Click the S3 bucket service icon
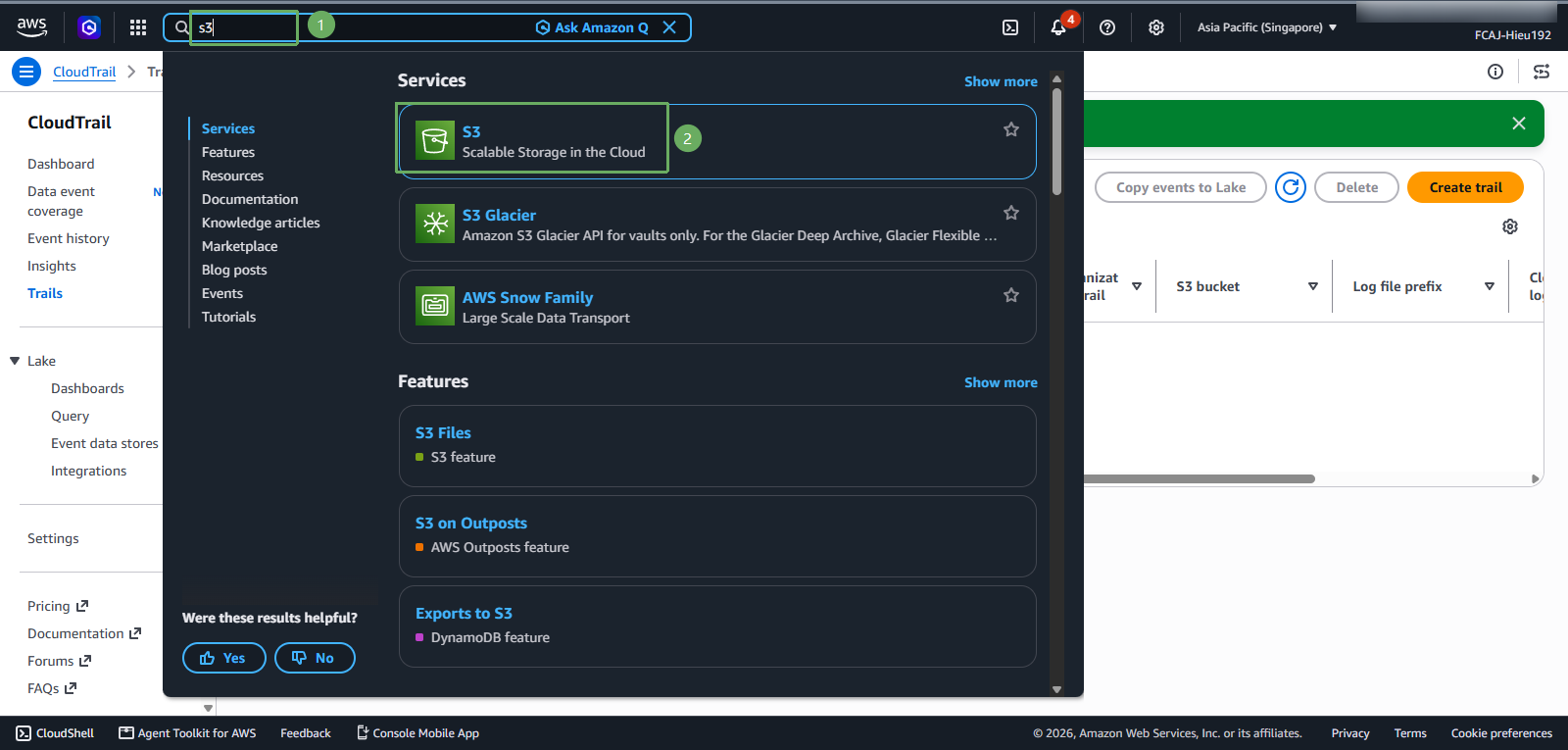 click(x=435, y=141)
